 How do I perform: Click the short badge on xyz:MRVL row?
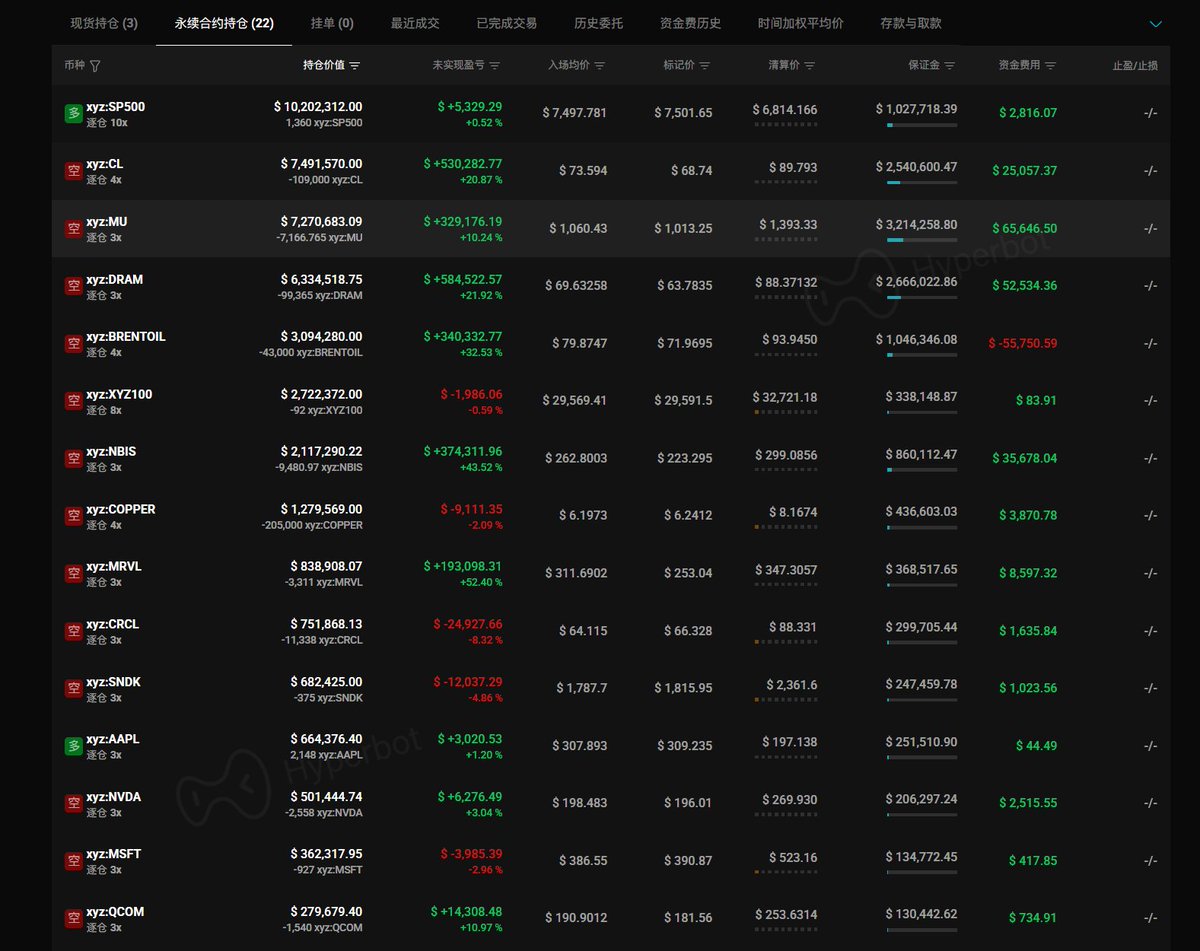pos(73,574)
